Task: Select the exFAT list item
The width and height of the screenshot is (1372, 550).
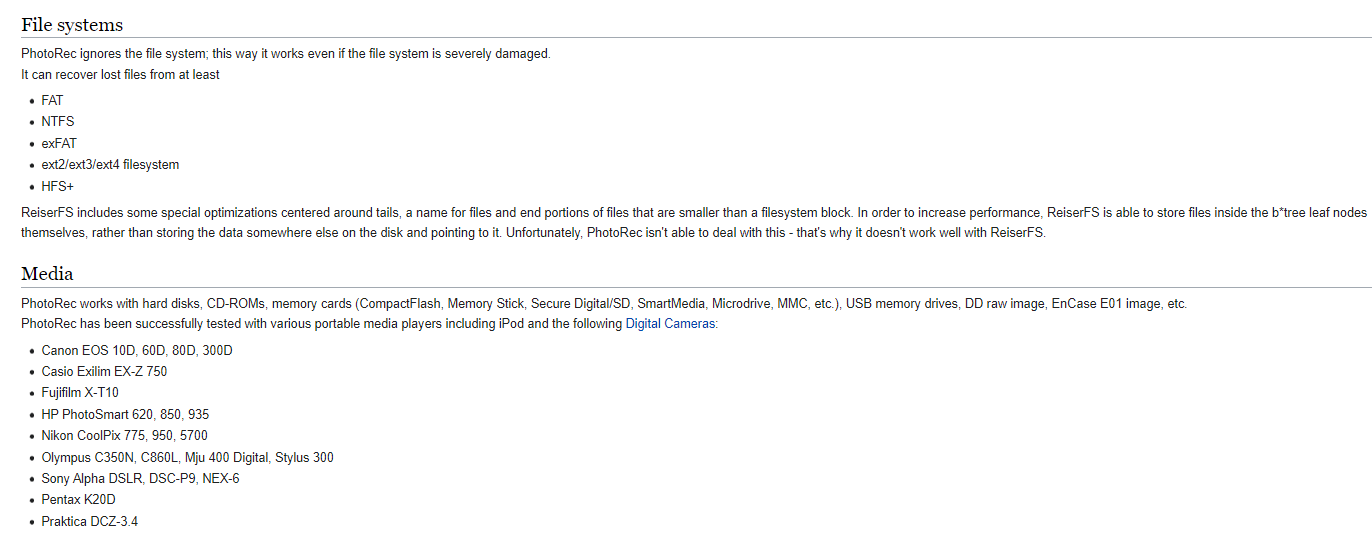Action: pos(59,144)
